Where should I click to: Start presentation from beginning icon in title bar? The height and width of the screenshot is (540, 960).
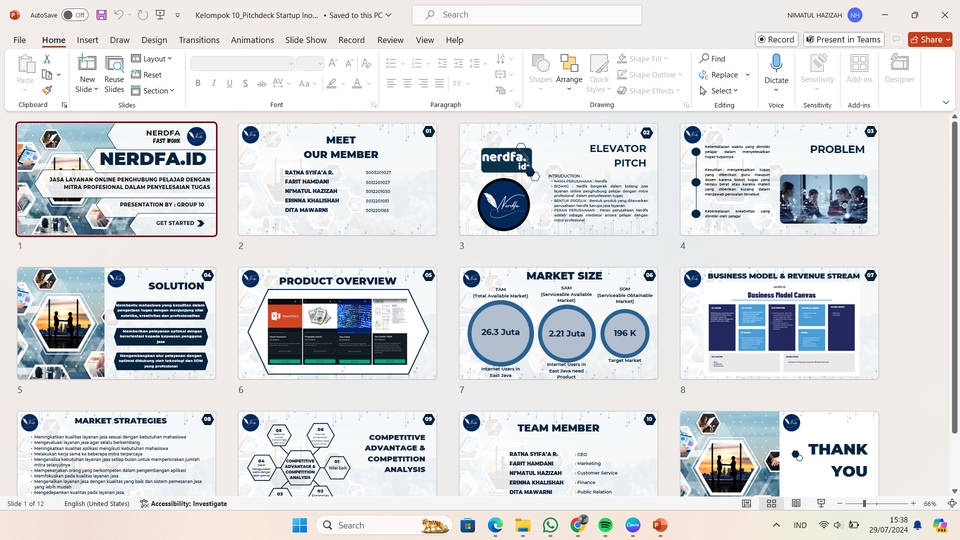[160, 15]
